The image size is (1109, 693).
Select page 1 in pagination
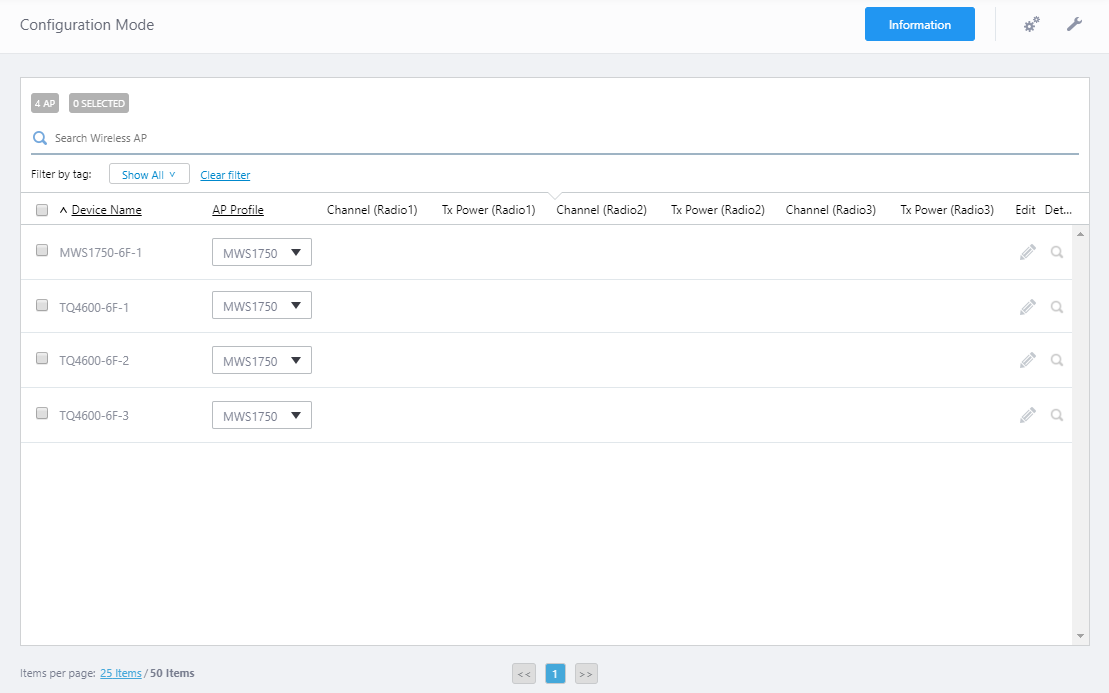coord(555,674)
